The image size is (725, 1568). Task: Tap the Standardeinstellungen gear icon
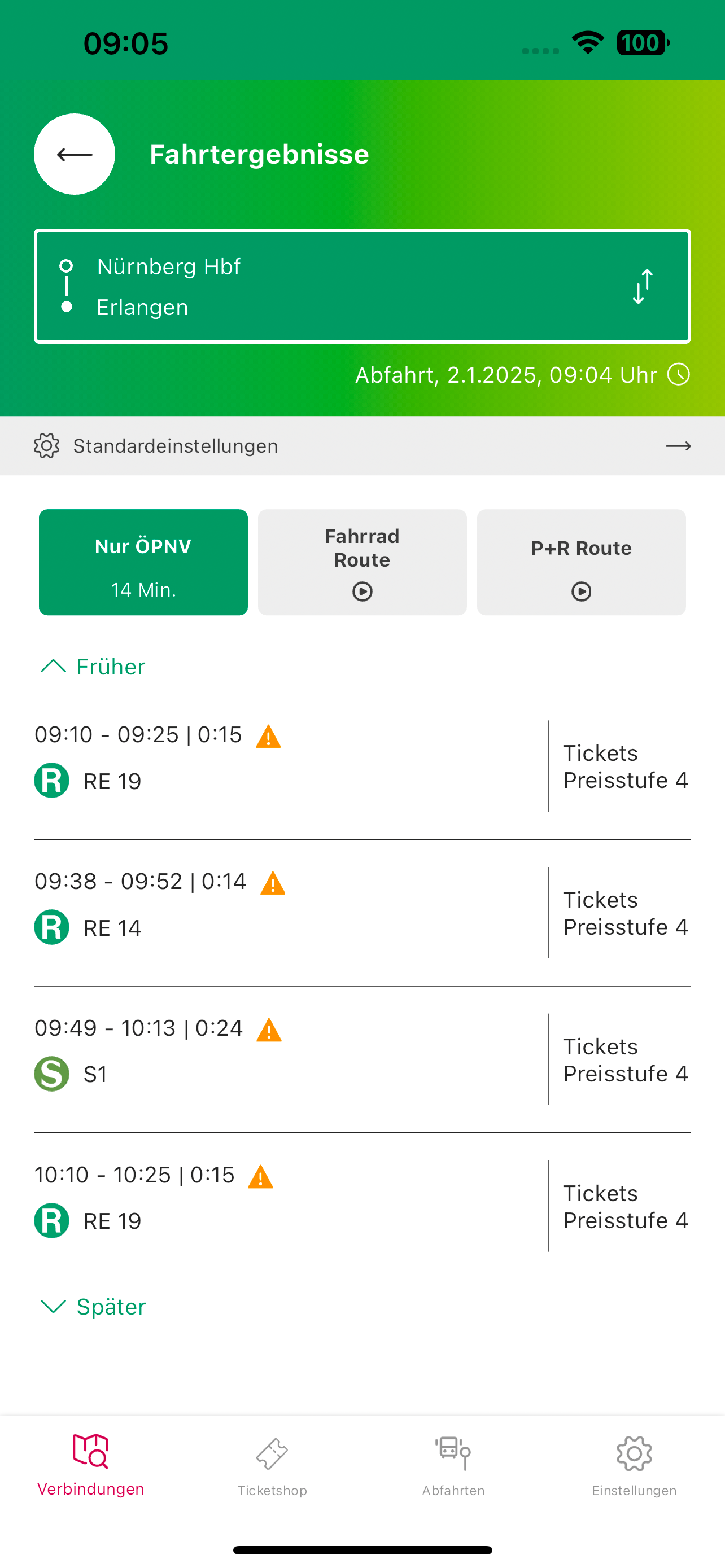click(x=47, y=446)
